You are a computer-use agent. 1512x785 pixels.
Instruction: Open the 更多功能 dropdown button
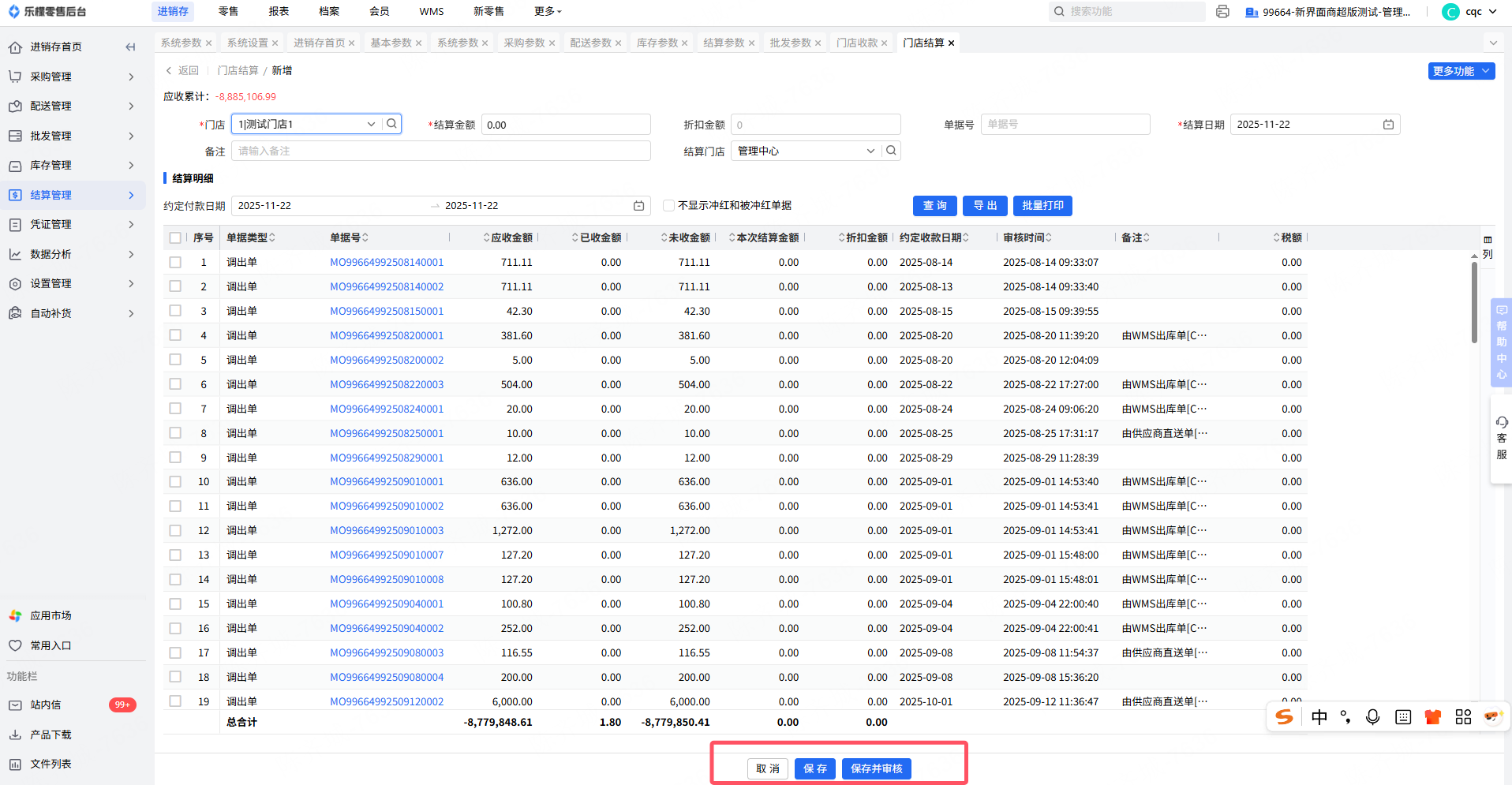1461,71
